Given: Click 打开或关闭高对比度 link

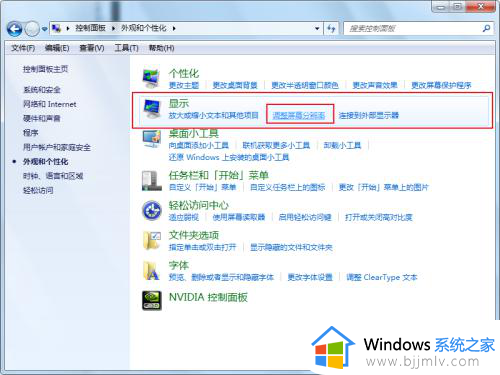Looking at the screenshot, I should pos(379,218).
